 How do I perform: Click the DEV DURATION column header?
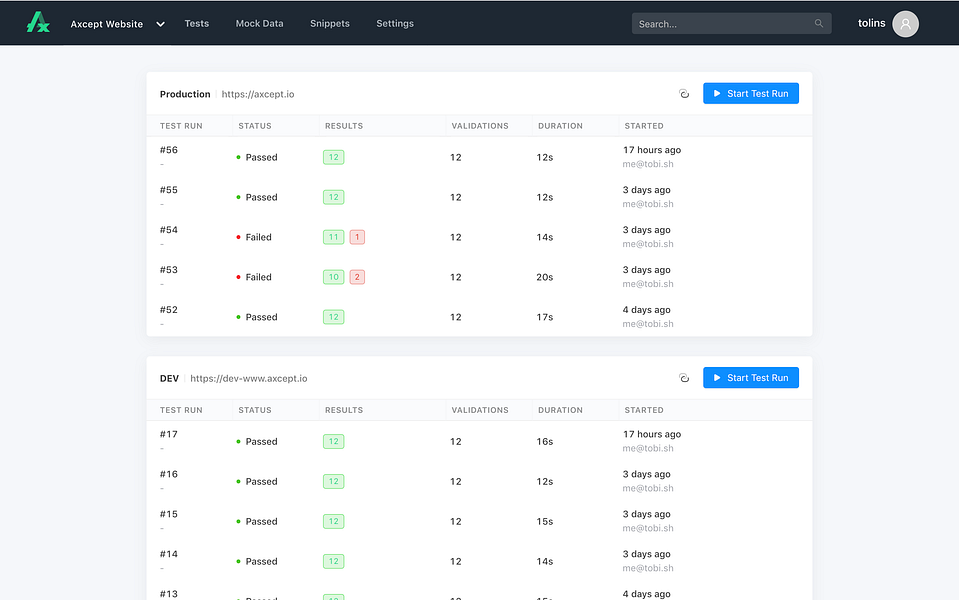coord(560,410)
